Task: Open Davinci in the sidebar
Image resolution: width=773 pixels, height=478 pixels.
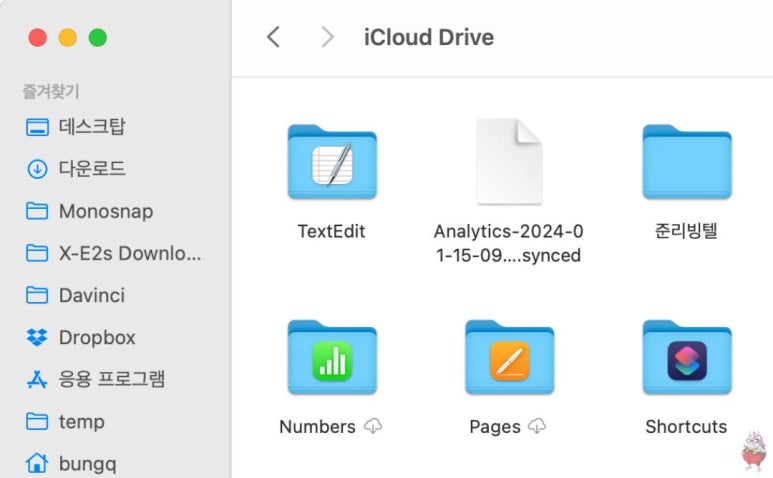Action: (x=75, y=295)
